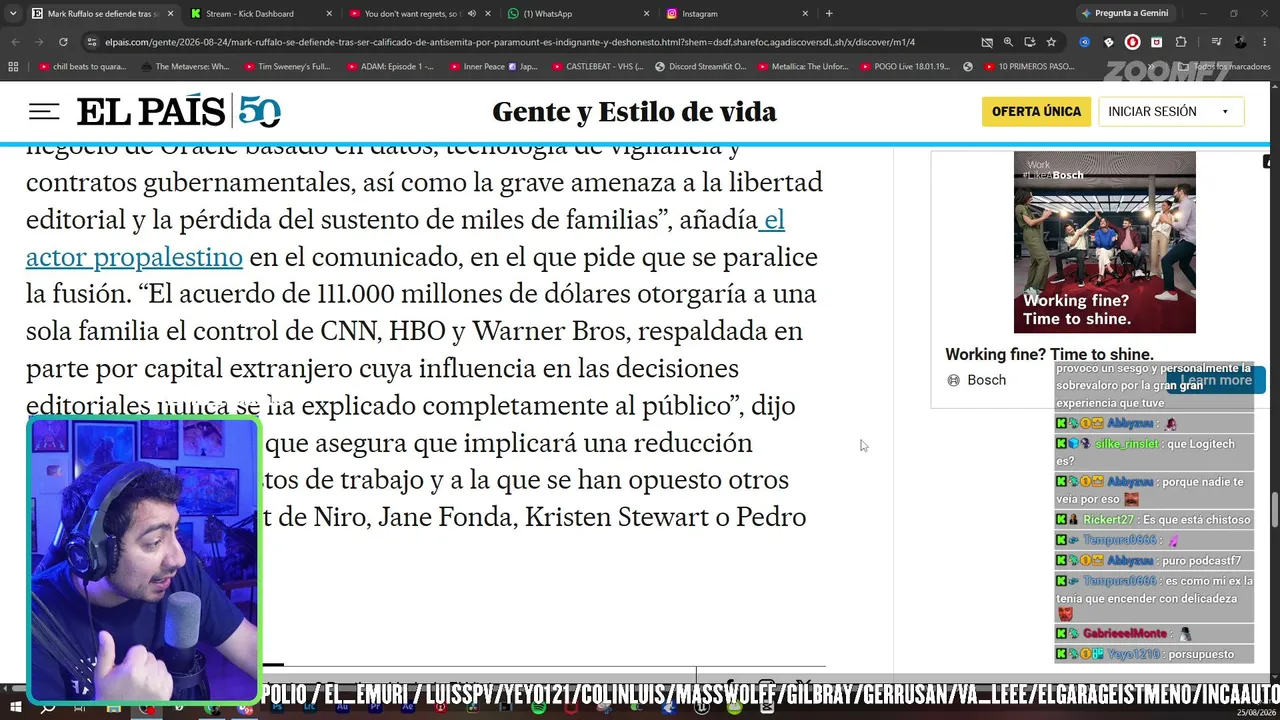Open the Chrome three-dot menu
Viewport: 1280px width, 720px height.
tap(1265, 42)
